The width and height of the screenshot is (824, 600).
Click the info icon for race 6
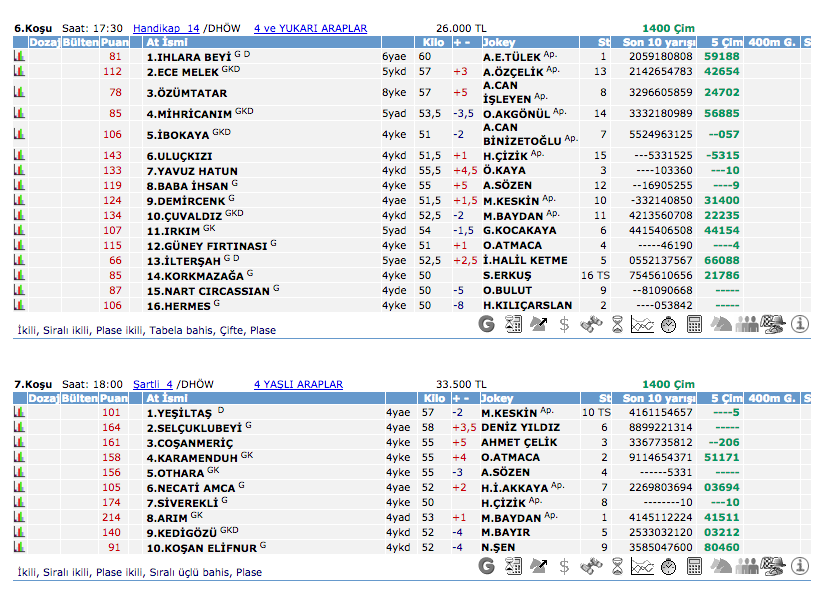tap(800, 324)
